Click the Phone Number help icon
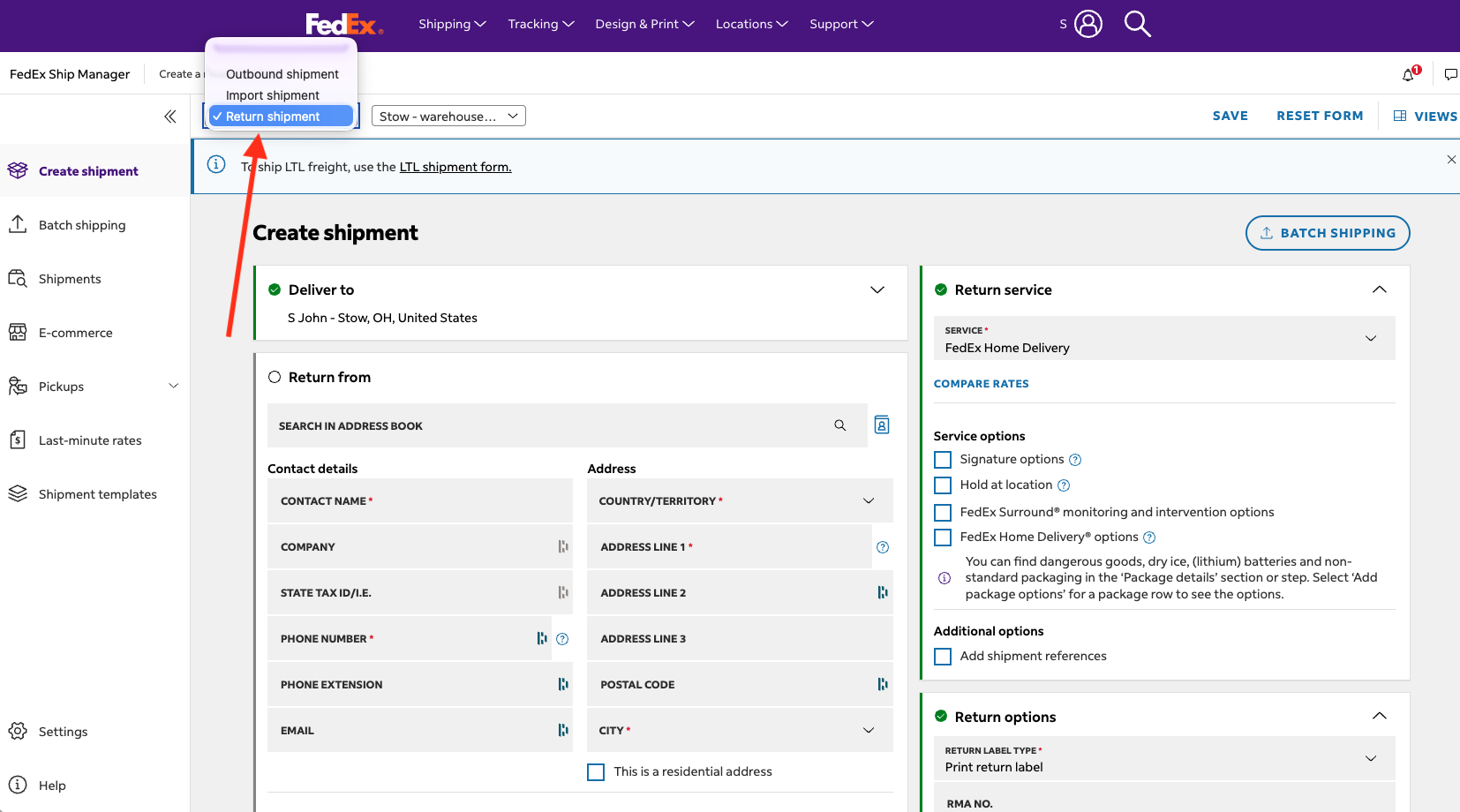 pos(562,639)
